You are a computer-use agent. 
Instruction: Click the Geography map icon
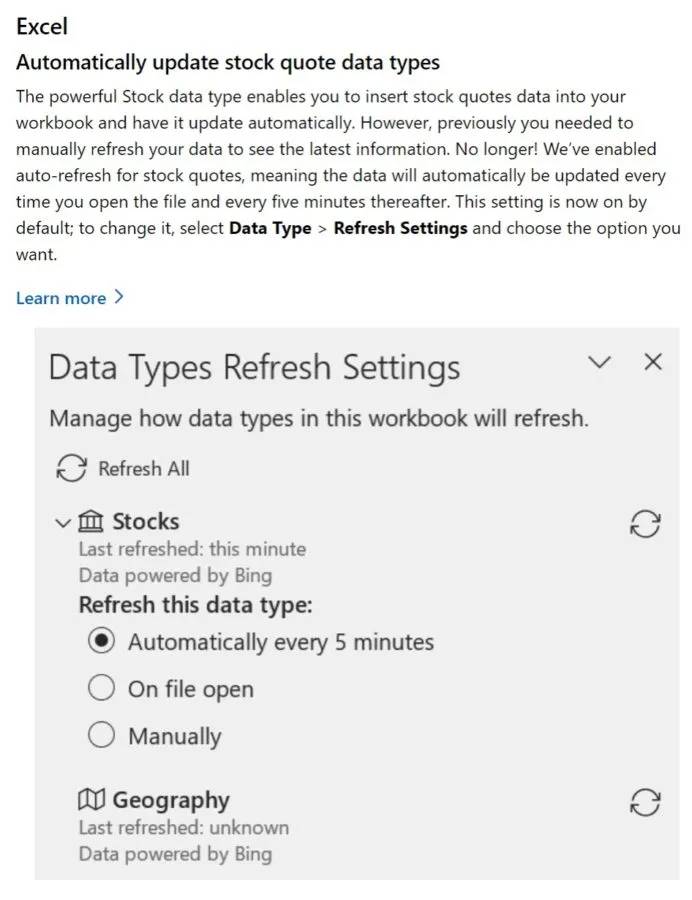tap(91, 799)
